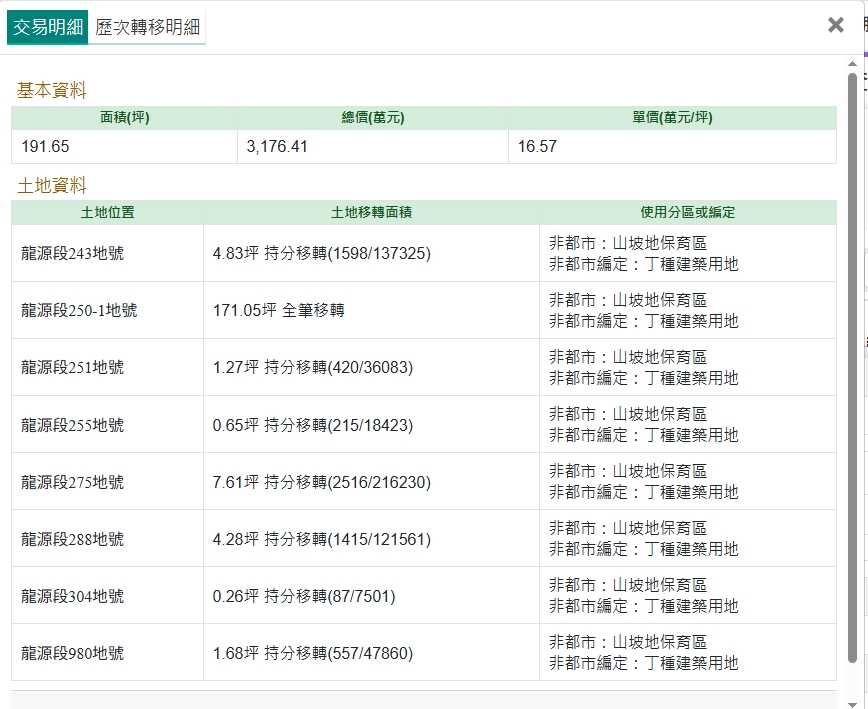Screen dimensions: 868x709
Task: Click the 7.61坪 持分移轉 transfer cell
Action: click(321, 483)
